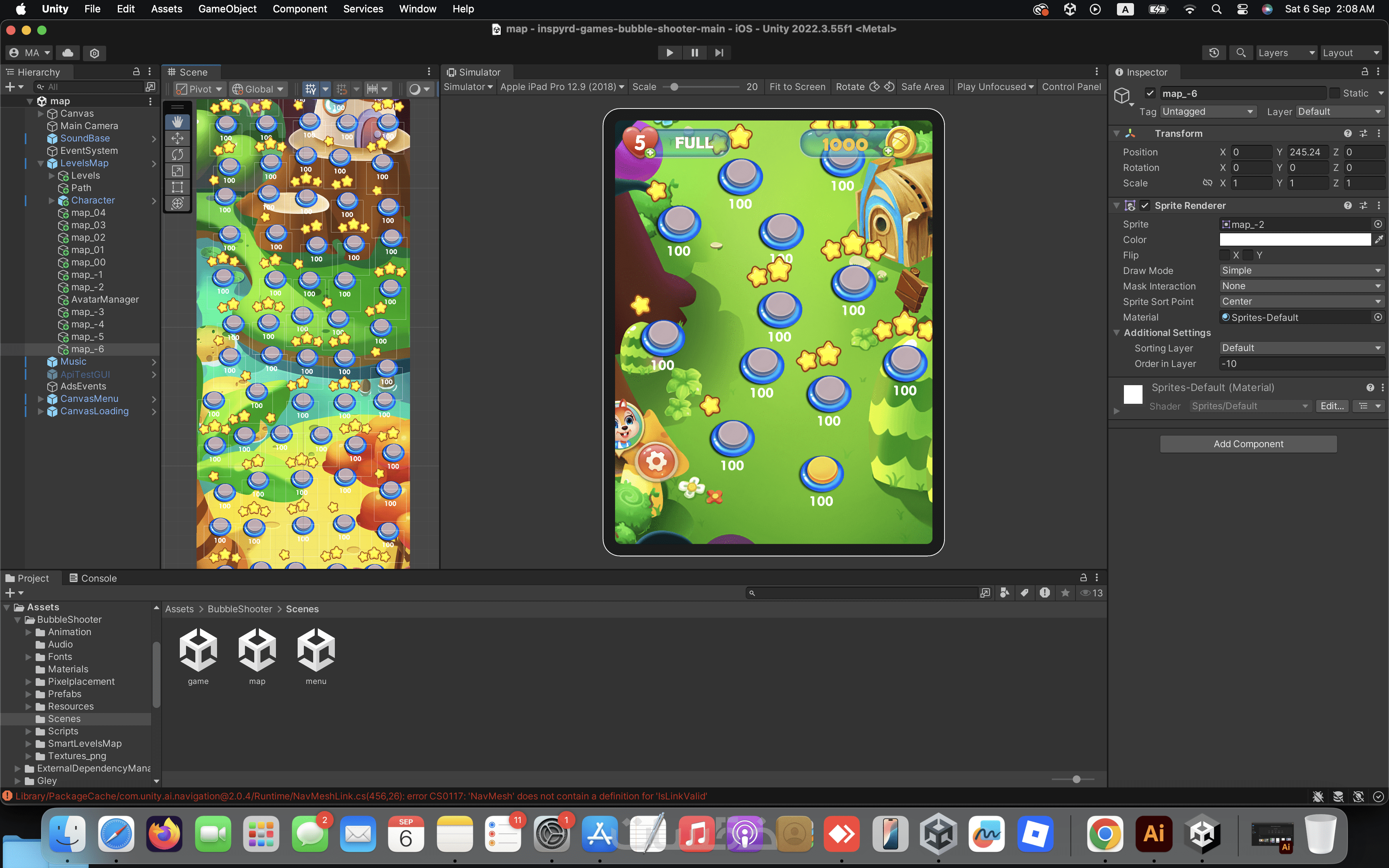Toggle Flip X checkbox
This screenshot has height=868, width=1389.
click(x=1224, y=255)
